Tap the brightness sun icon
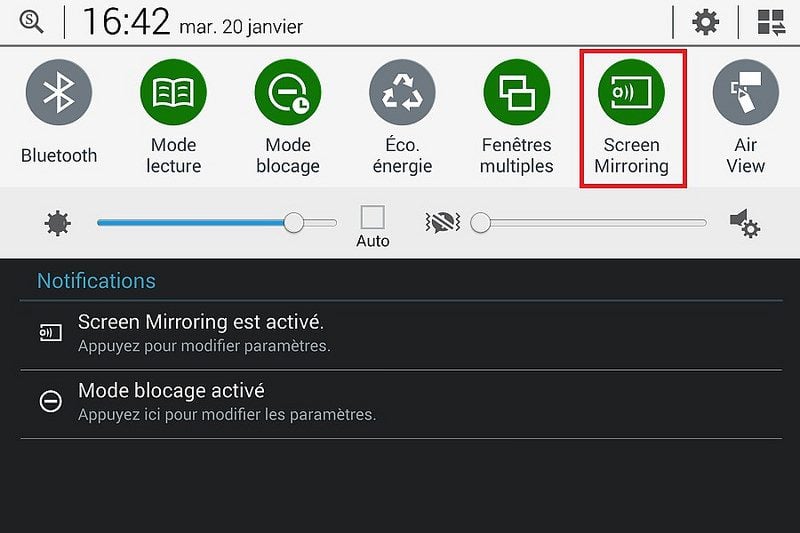Viewport: 800px width, 533px height. pos(58,223)
